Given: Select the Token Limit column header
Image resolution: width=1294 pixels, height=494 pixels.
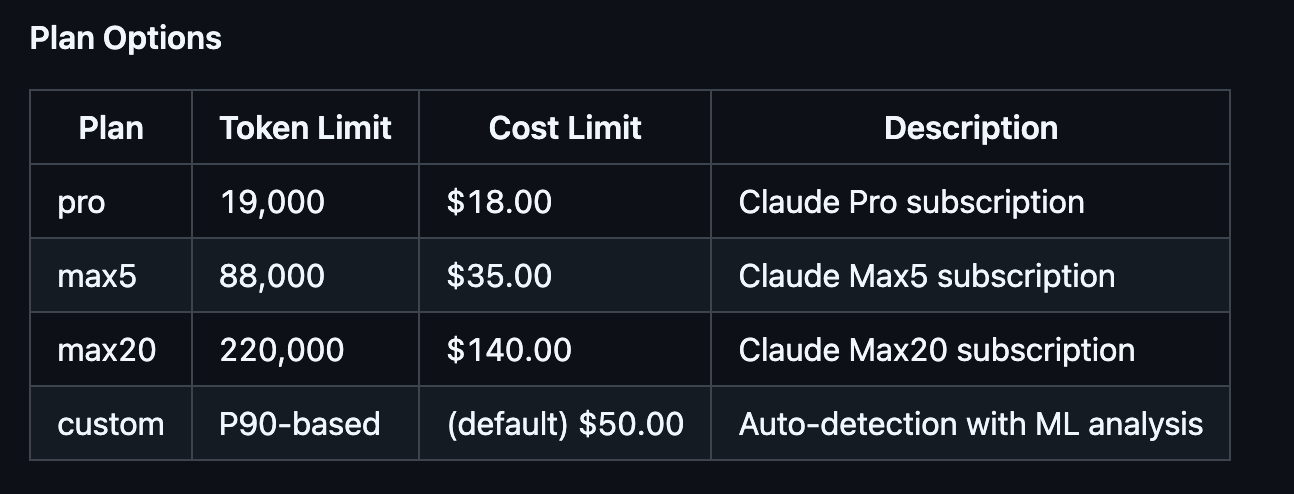Looking at the screenshot, I should tap(306, 128).
